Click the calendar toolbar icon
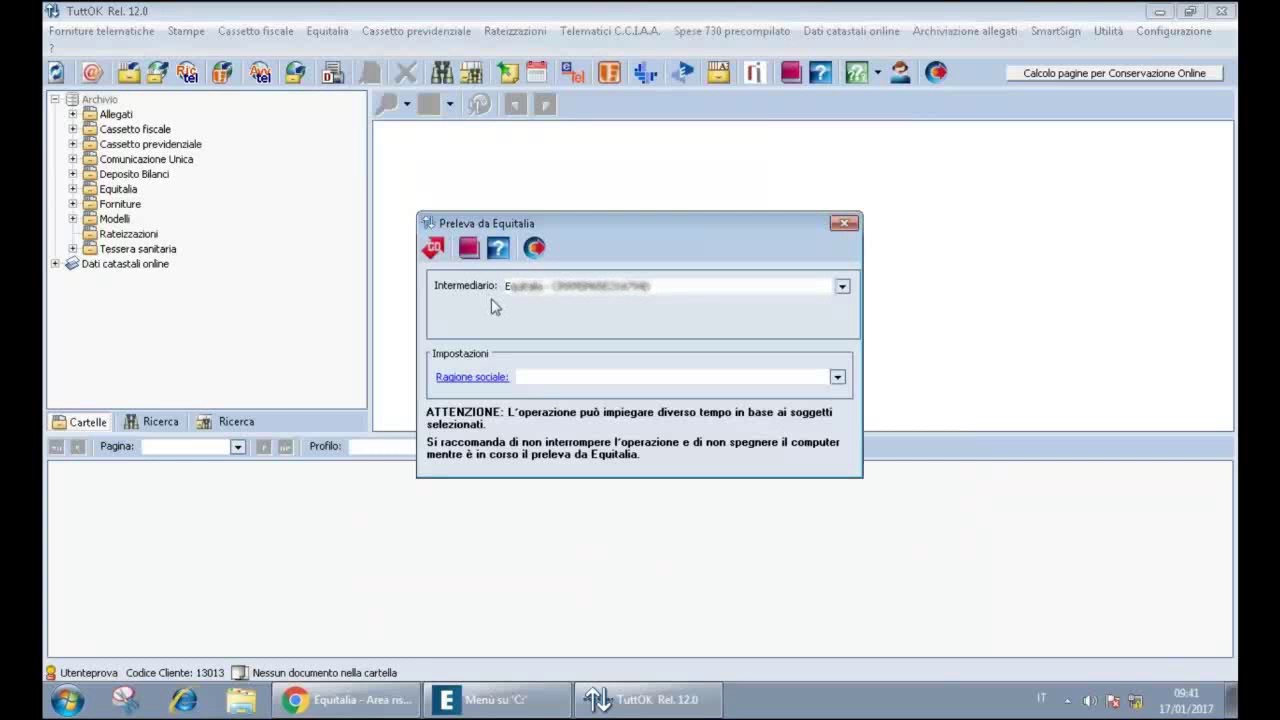The width and height of the screenshot is (1280, 720). pyautogui.click(x=537, y=72)
